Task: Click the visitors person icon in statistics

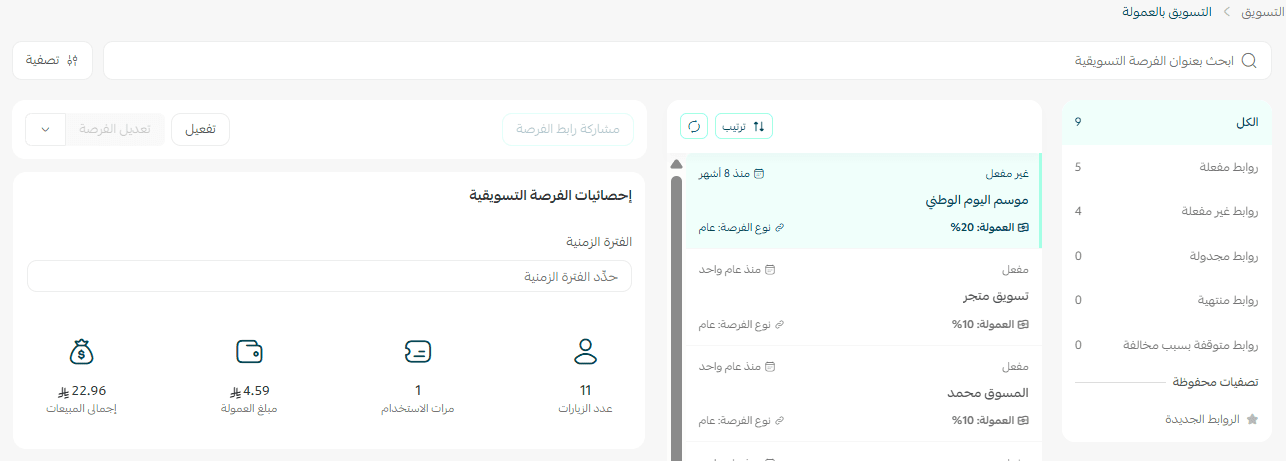Action: [x=585, y=351]
